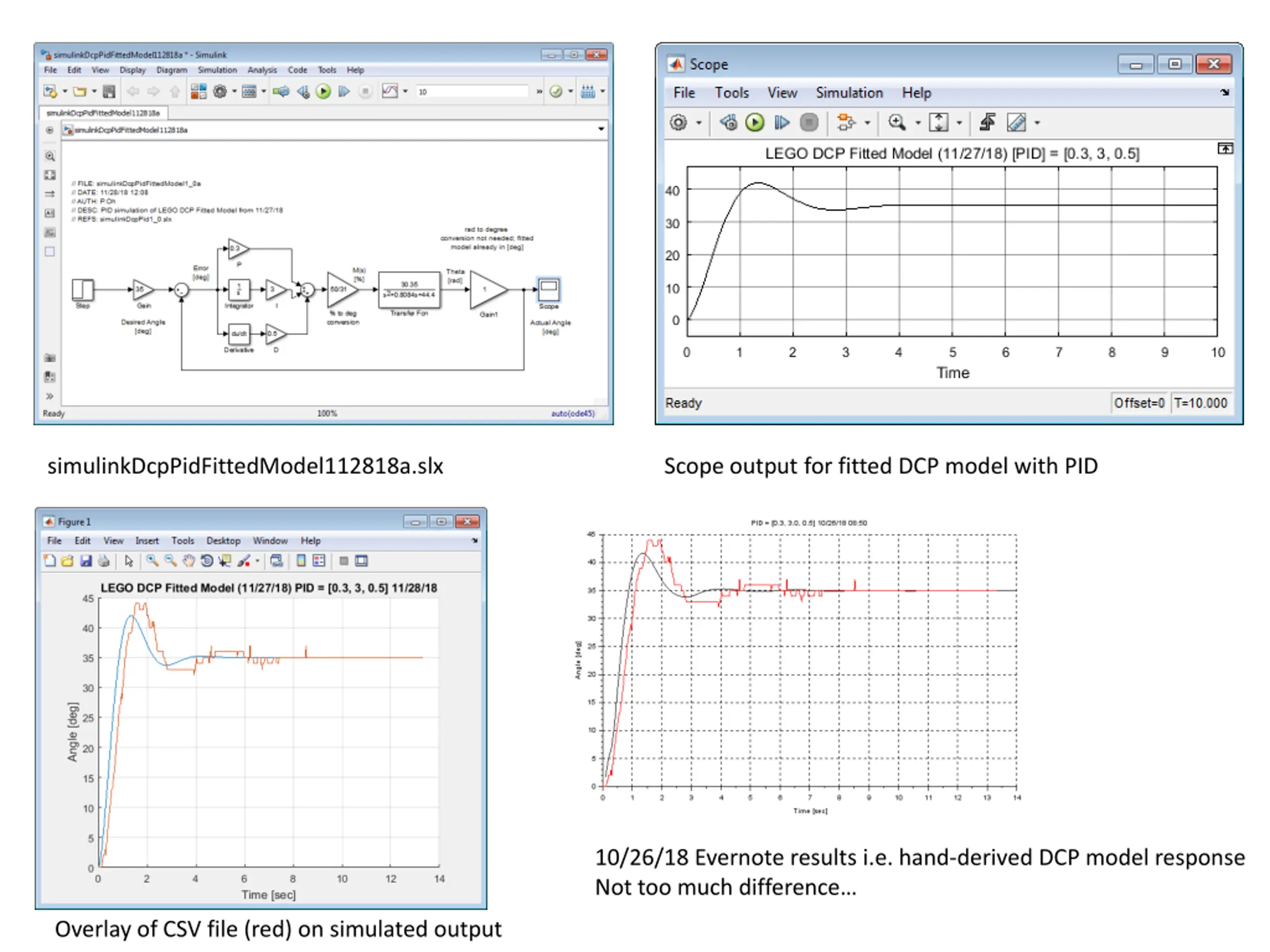1270x952 pixels.
Task: Maximize axes icon in Scope plot corner
Action: 1225,149
